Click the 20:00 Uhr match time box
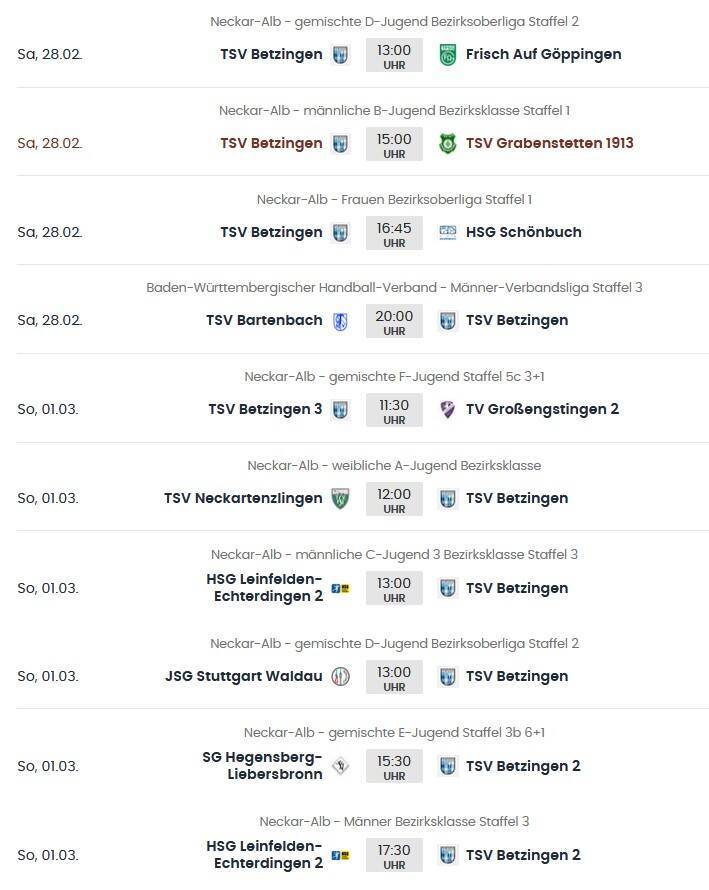Viewport: 709px width, 890px height. (x=394, y=321)
